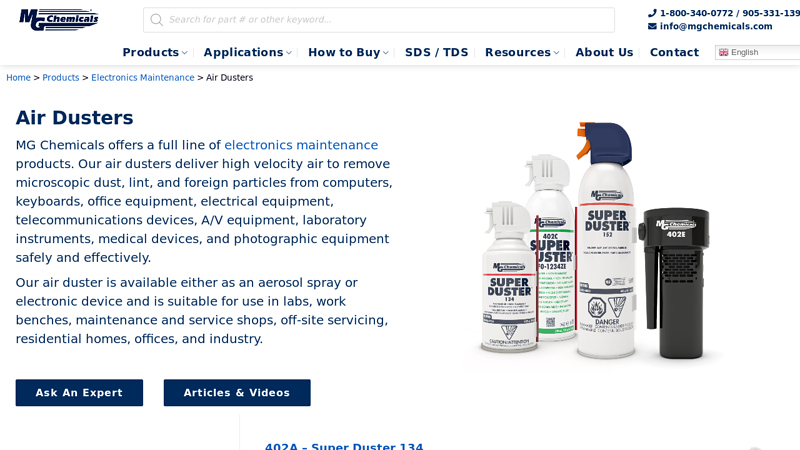Expand the How to Buy chevron
The width and height of the screenshot is (800, 450).
(x=386, y=53)
